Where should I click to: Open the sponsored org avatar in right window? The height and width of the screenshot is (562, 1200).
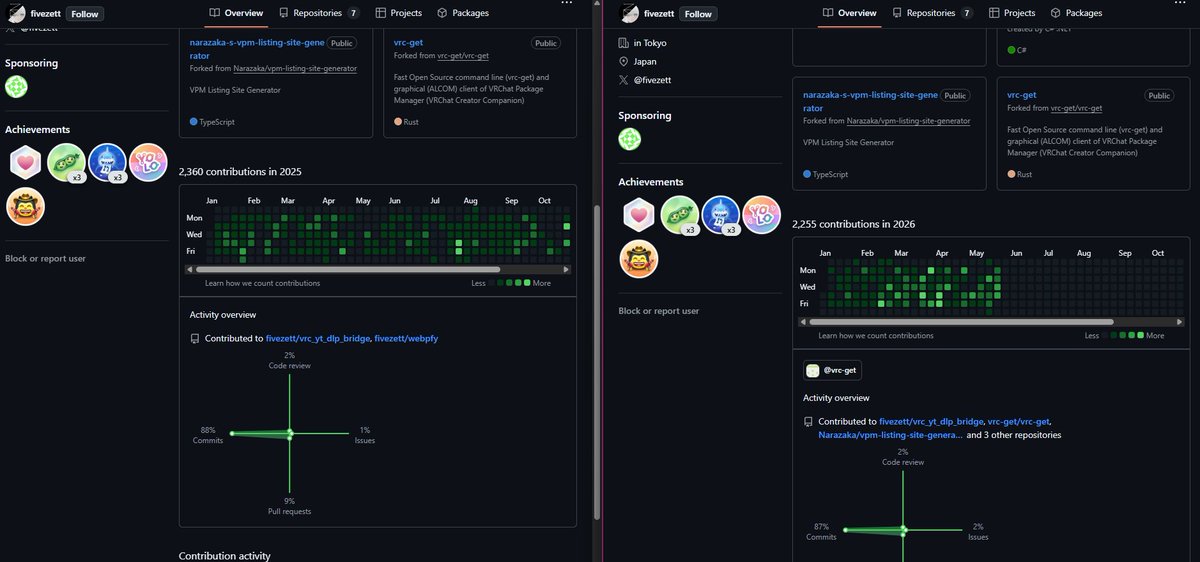[630, 139]
